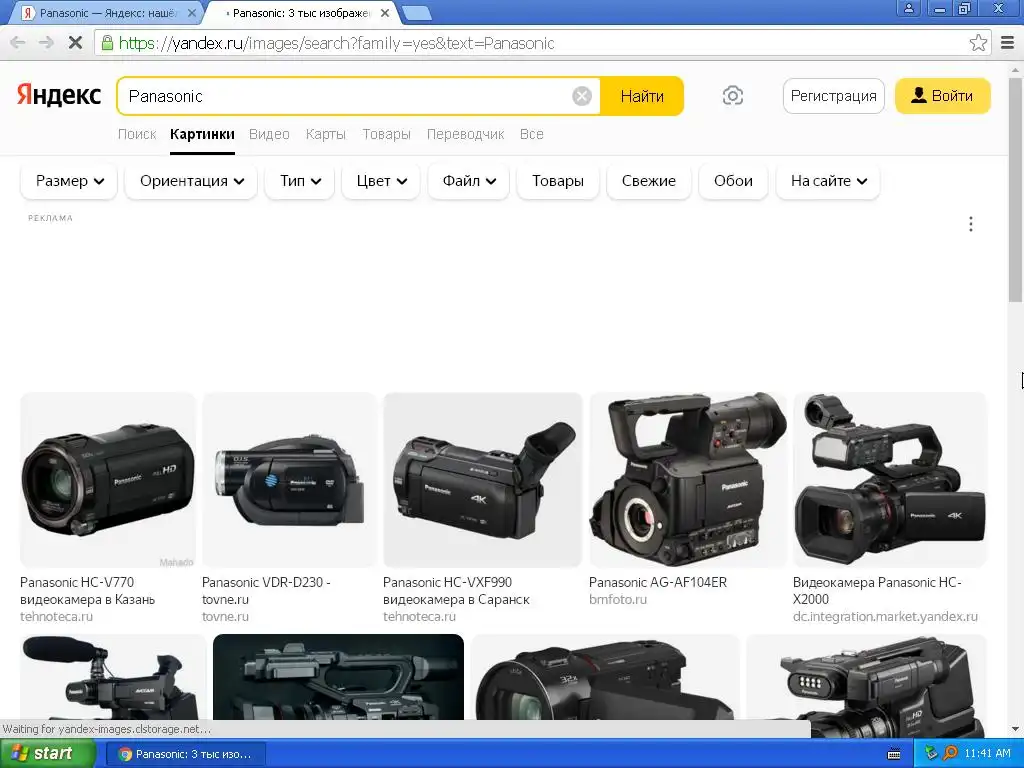This screenshot has width=1024, height=768.
Task: Click the Yandex logo
Action: pos(59,95)
